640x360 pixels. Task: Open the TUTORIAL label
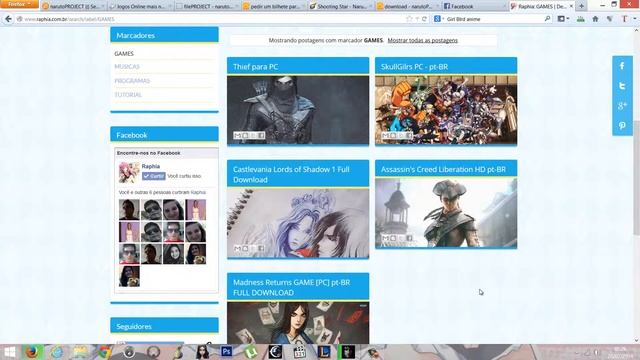(x=128, y=94)
